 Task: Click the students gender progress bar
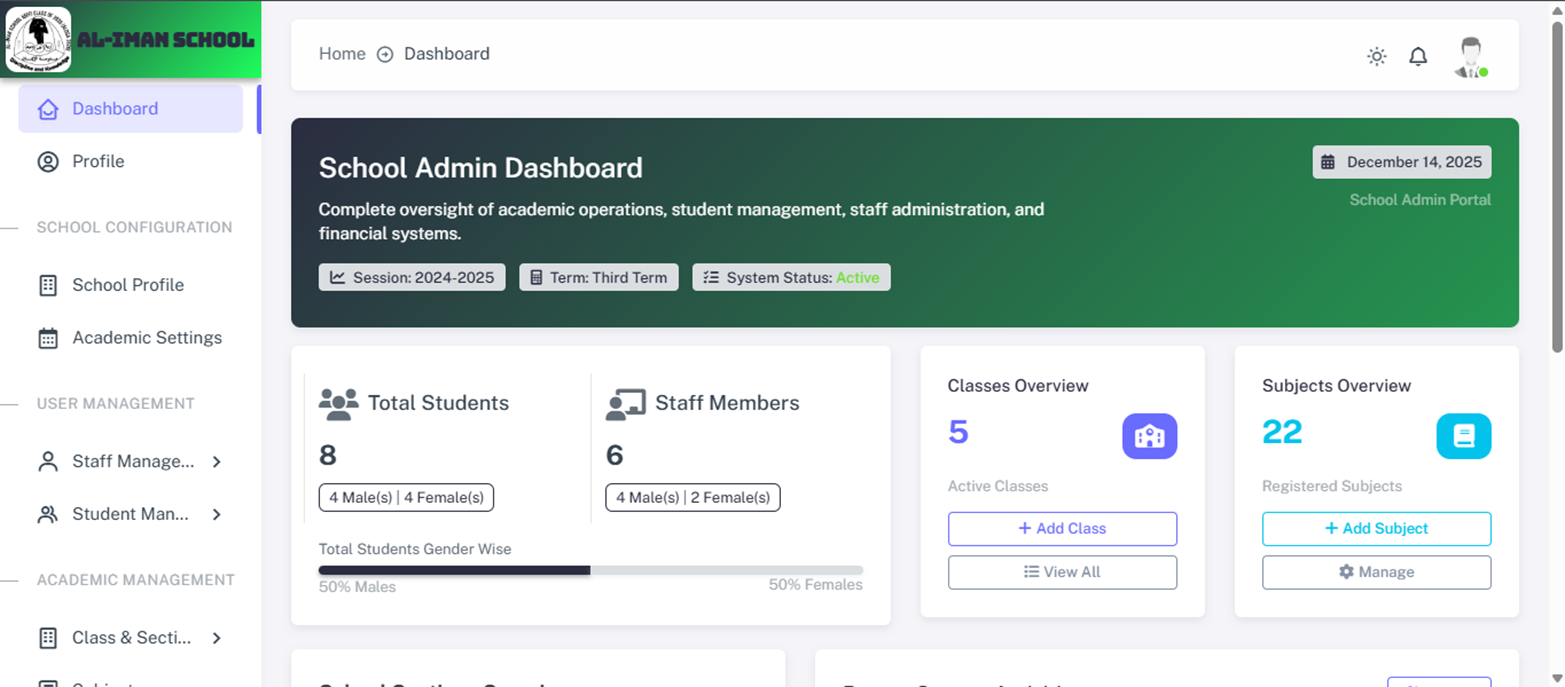click(590, 570)
